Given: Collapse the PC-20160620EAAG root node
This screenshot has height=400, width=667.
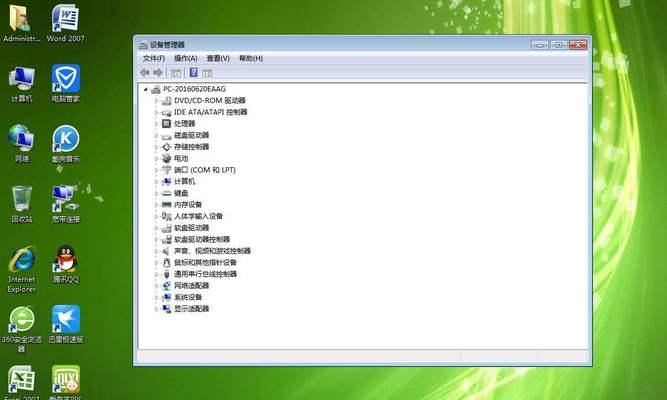Looking at the screenshot, I should click(x=145, y=89).
